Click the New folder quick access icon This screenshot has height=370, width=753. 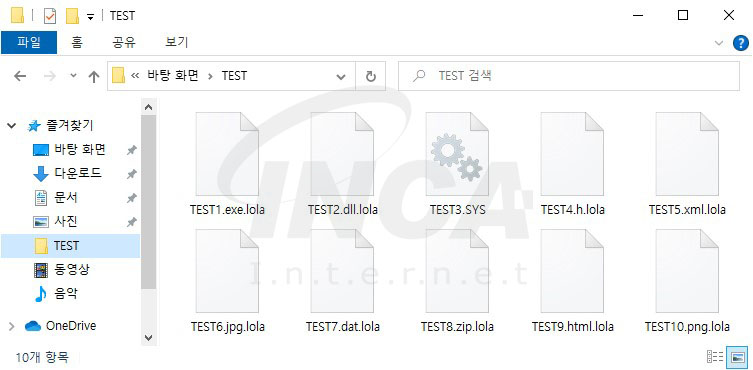pos(73,16)
